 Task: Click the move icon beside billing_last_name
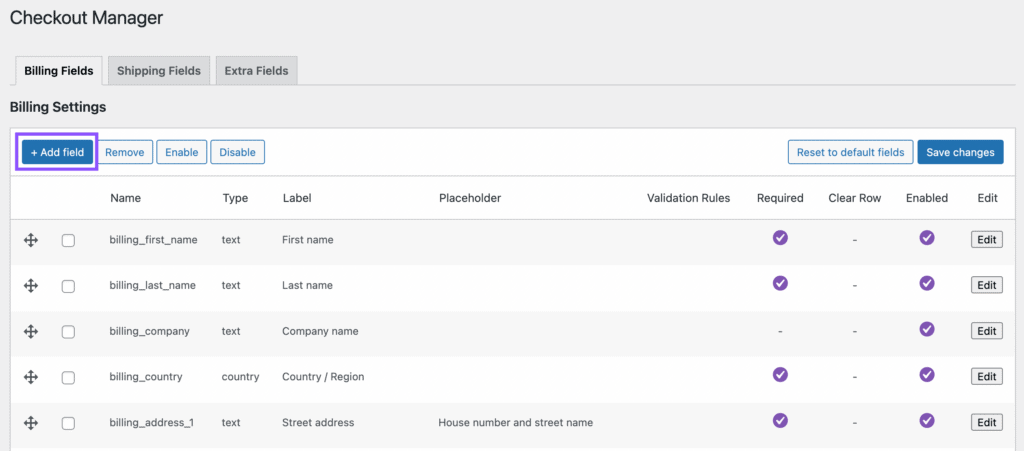pyautogui.click(x=31, y=286)
